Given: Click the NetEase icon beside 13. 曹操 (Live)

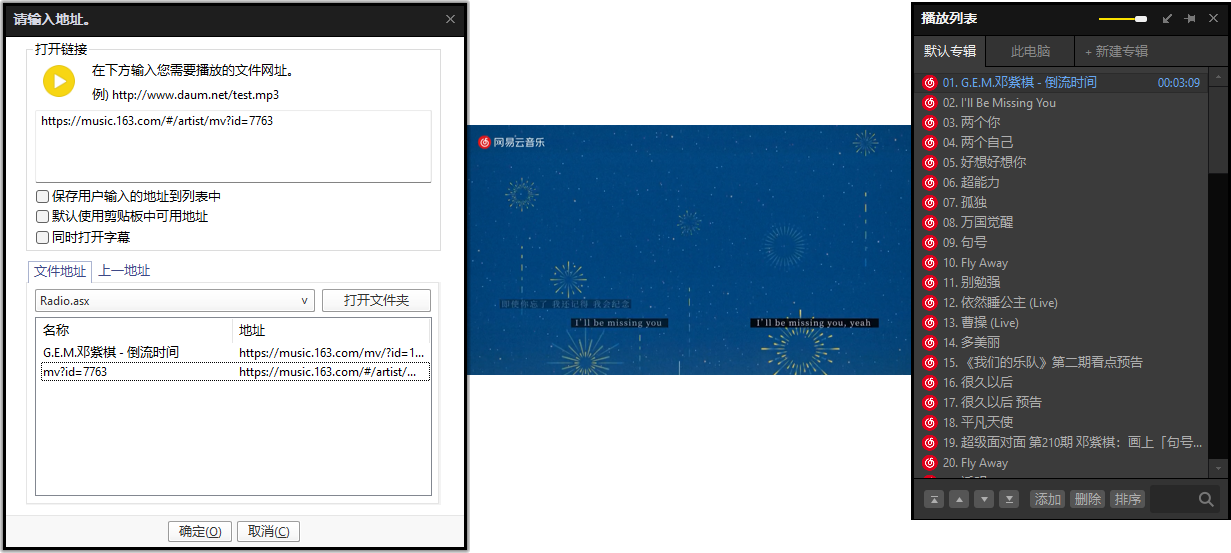Looking at the screenshot, I should [929, 323].
